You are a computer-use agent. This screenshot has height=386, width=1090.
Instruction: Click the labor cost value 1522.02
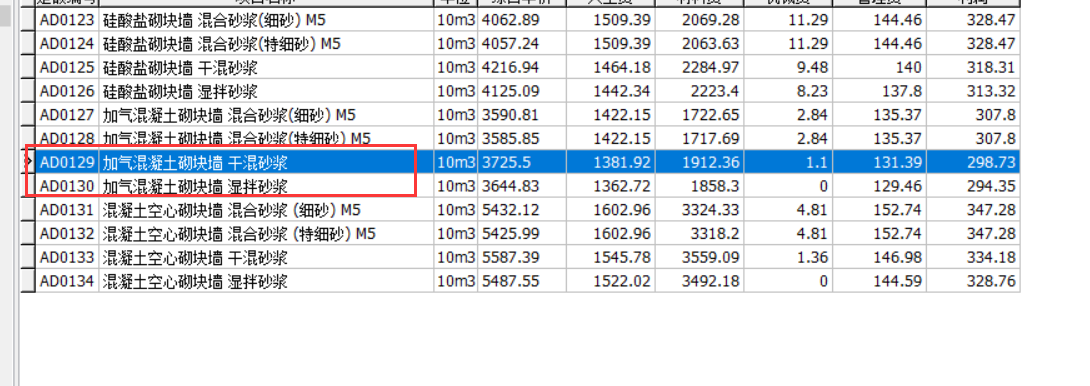tap(622, 281)
